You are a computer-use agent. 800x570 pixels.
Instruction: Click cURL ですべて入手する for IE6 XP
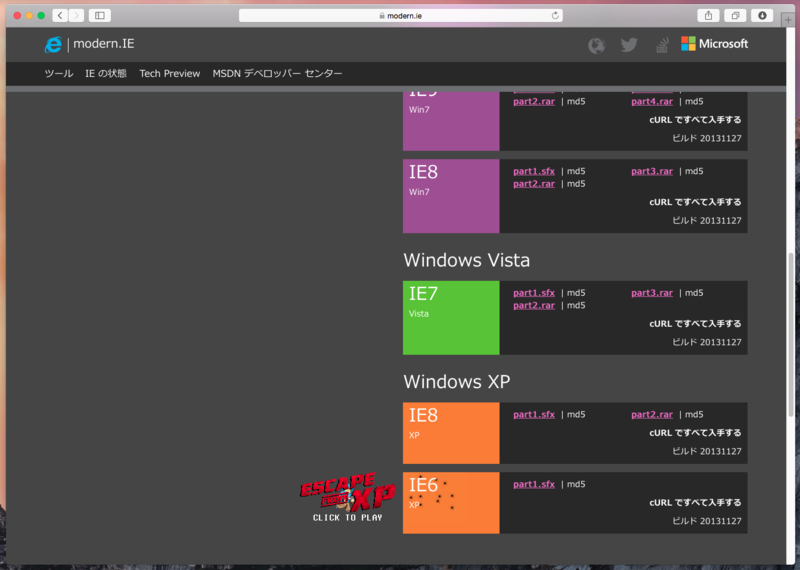click(695, 503)
